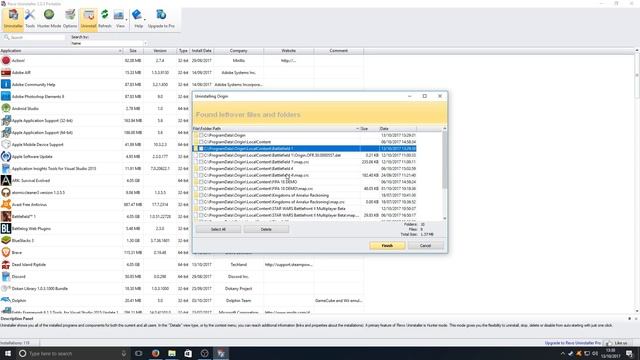Screen dimensions: 640x360
Task: Click Delete in leftover dialog
Action: [x=266, y=229]
